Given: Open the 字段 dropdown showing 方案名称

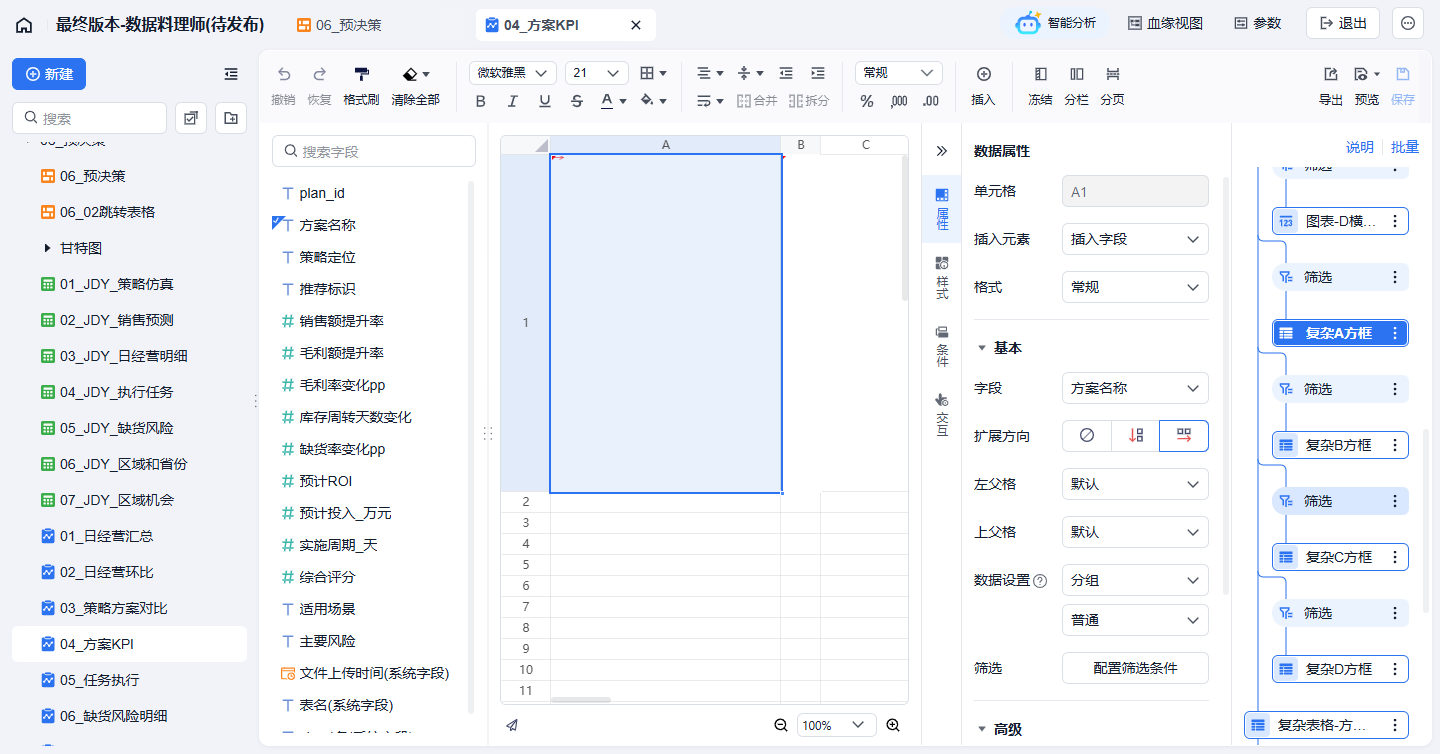Looking at the screenshot, I should tap(1135, 388).
